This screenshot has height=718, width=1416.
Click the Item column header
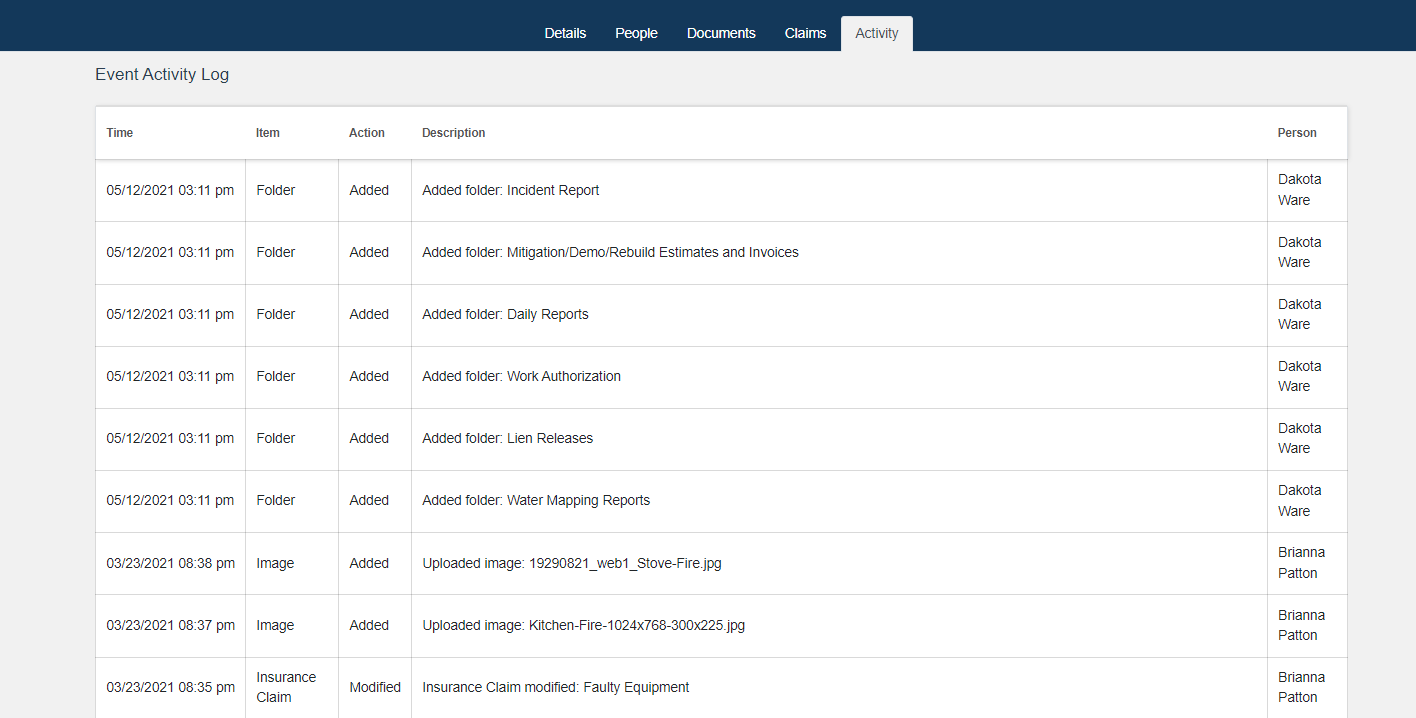(268, 133)
